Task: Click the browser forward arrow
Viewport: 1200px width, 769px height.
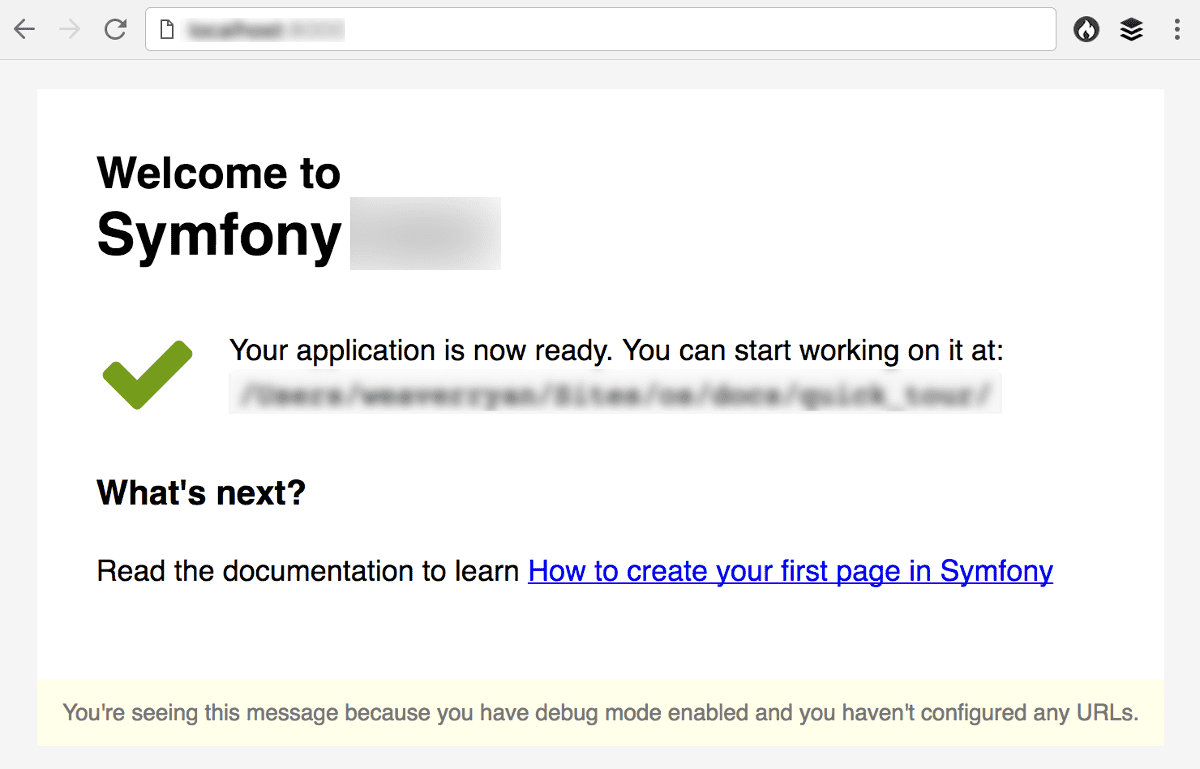Action: tap(69, 30)
